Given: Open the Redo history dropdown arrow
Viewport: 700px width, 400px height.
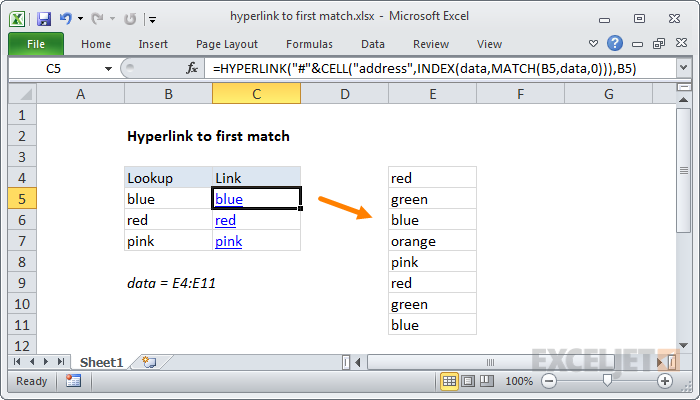Looking at the screenshot, I should [x=112, y=19].
